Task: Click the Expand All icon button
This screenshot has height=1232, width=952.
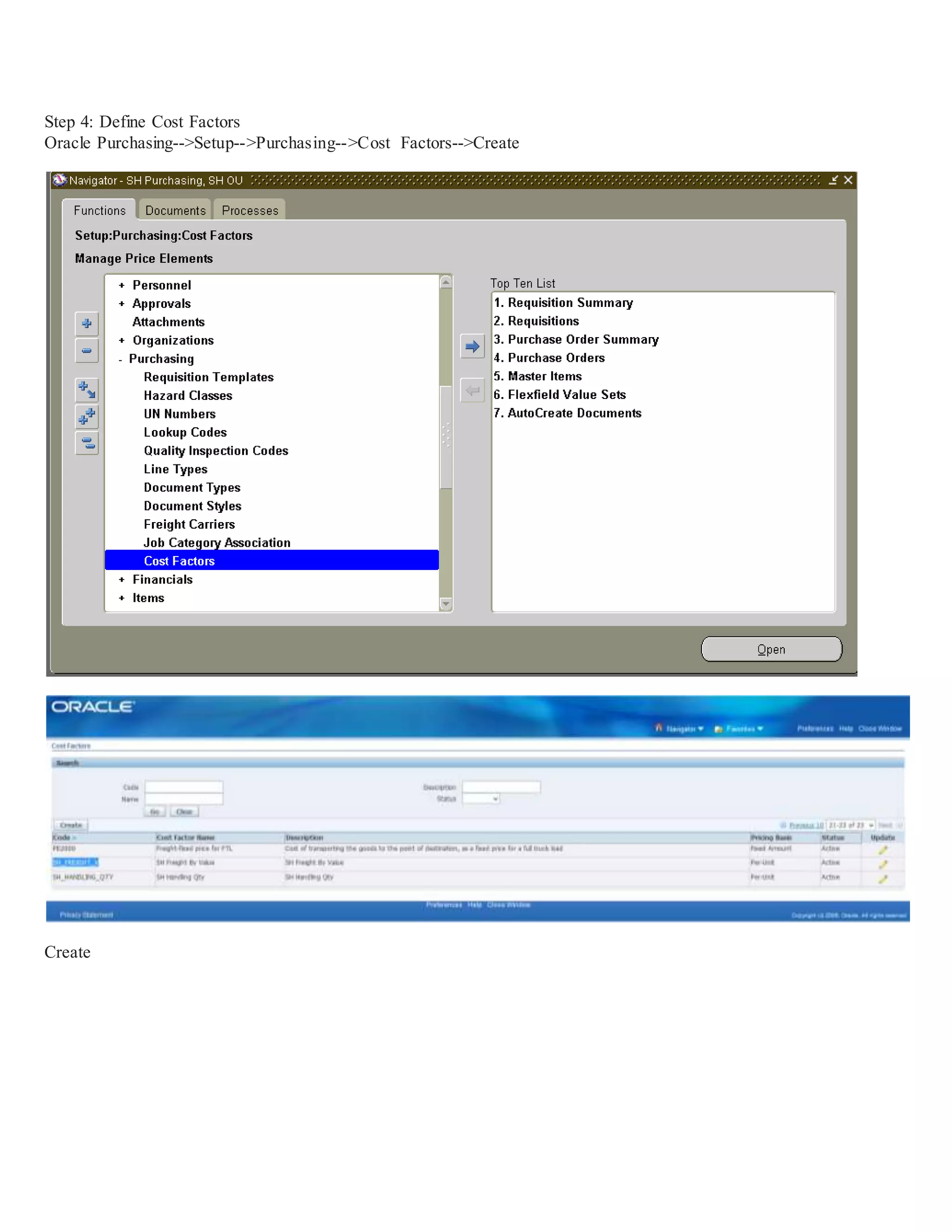Action: 87,417
